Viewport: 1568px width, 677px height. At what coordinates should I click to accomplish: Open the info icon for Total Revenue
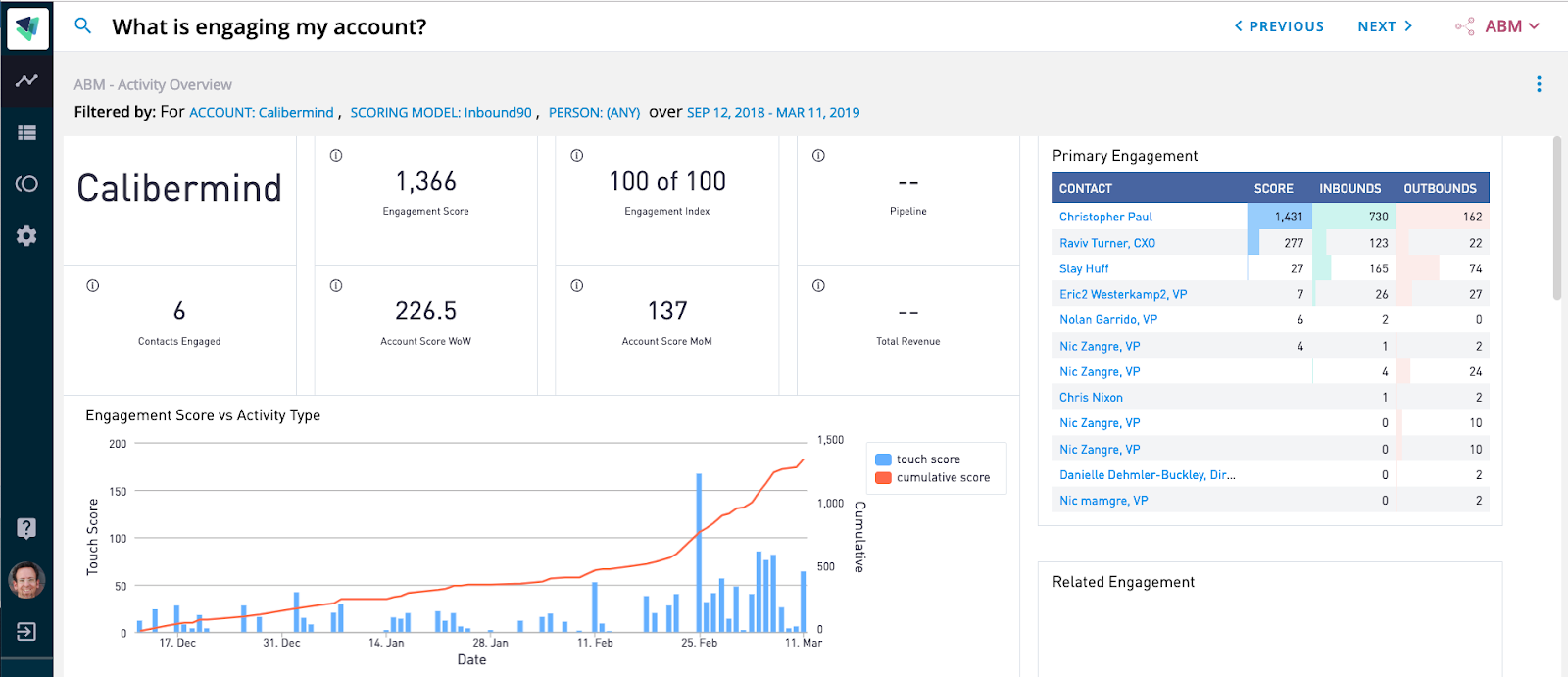(818, 286)
